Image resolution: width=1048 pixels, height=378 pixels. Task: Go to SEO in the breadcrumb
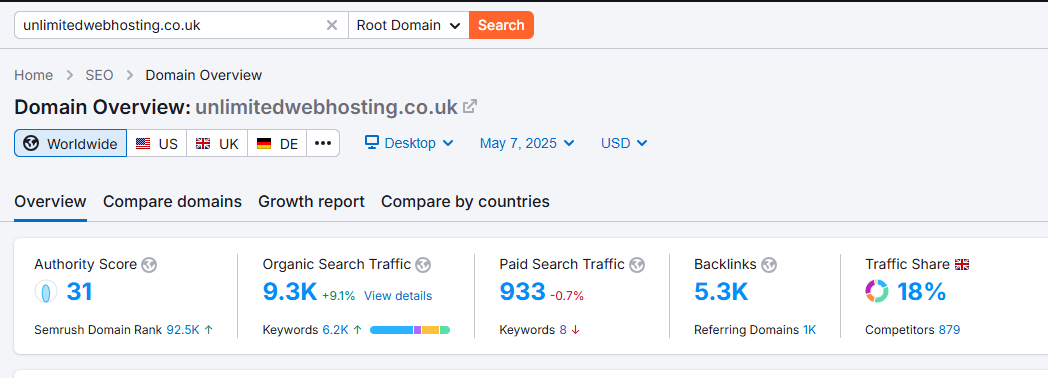(x=99, y=75)
